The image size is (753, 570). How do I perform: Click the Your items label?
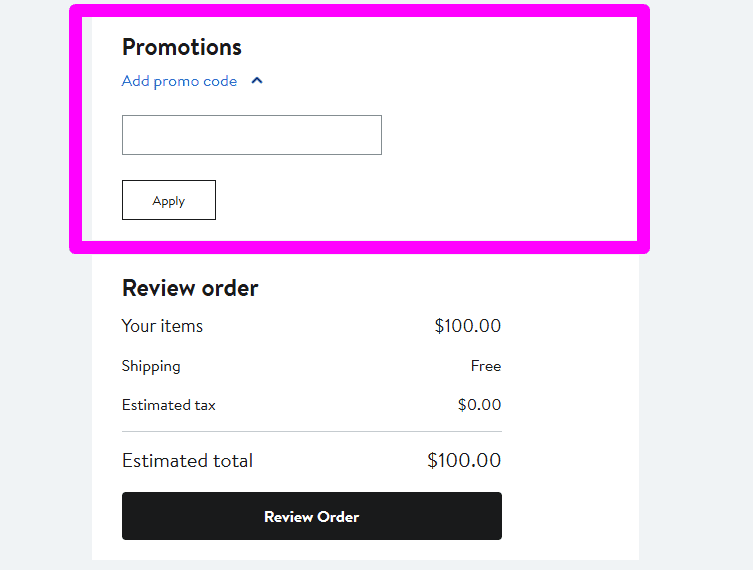pos(162,326)
